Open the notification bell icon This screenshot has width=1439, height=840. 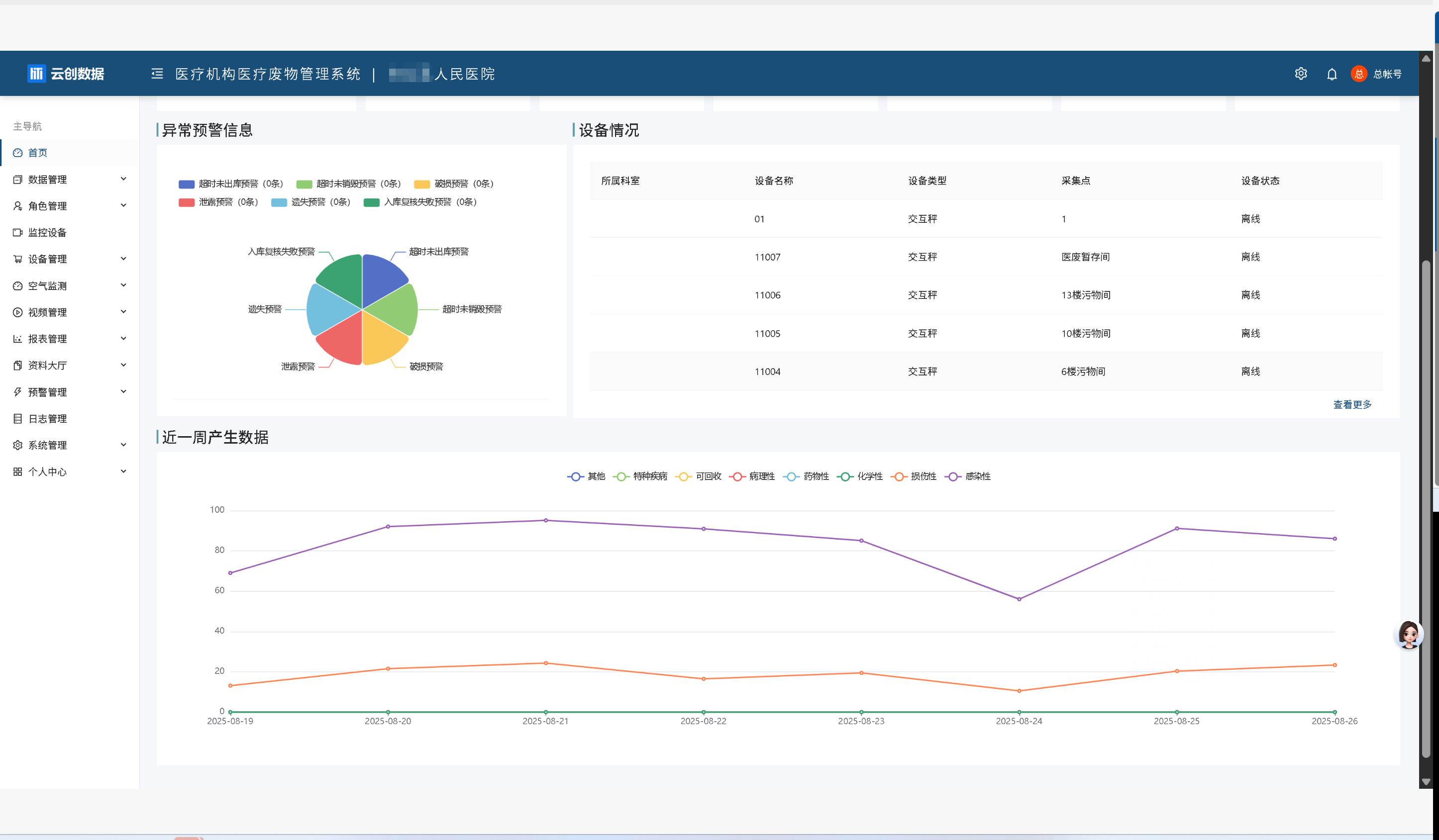tap(1331, 74)
